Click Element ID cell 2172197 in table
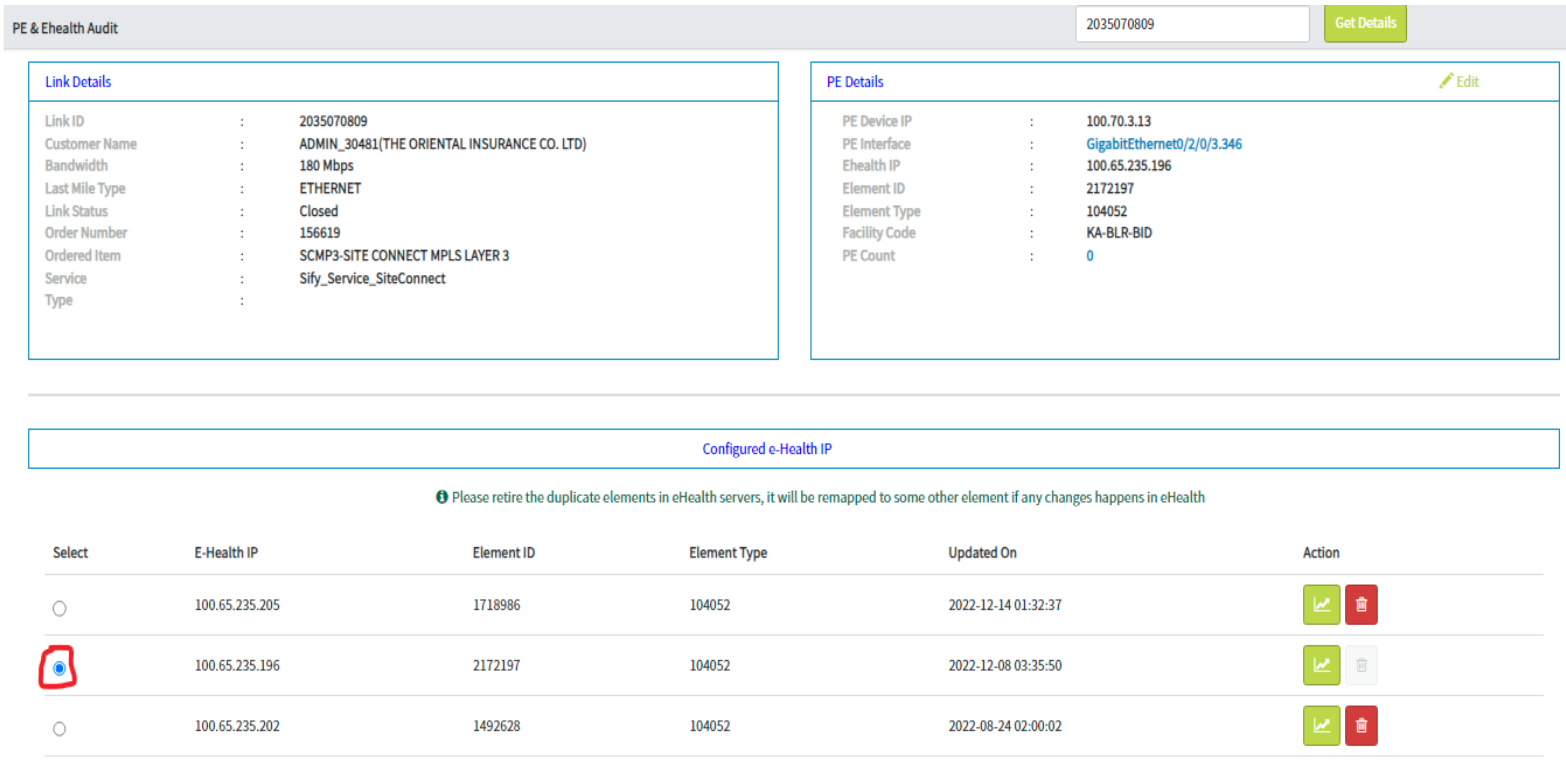1566x765 pixels. [496, 665]
